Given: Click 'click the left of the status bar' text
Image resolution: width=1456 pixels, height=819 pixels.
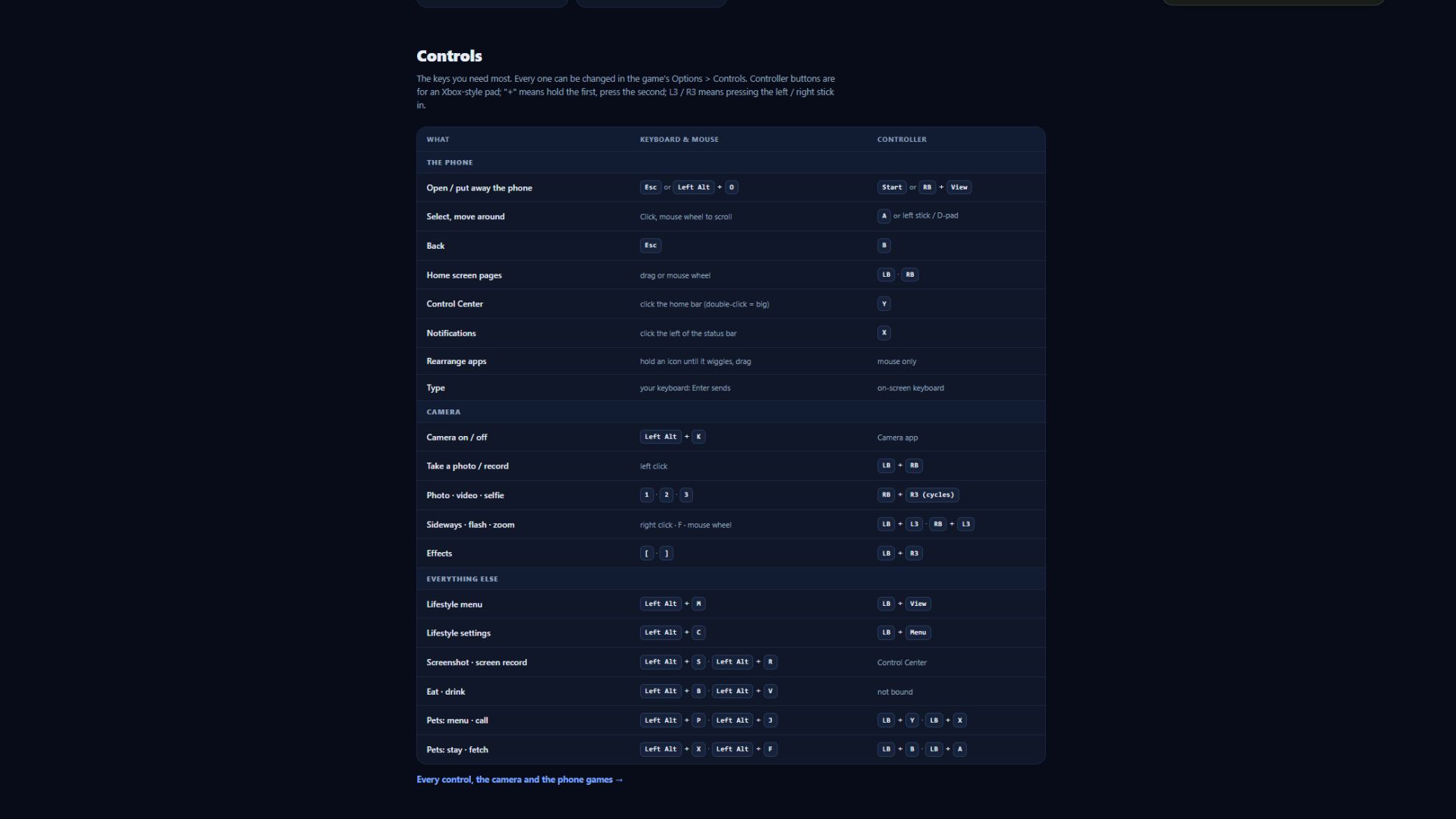Looking at the screenshot, I should click(688, 334).
